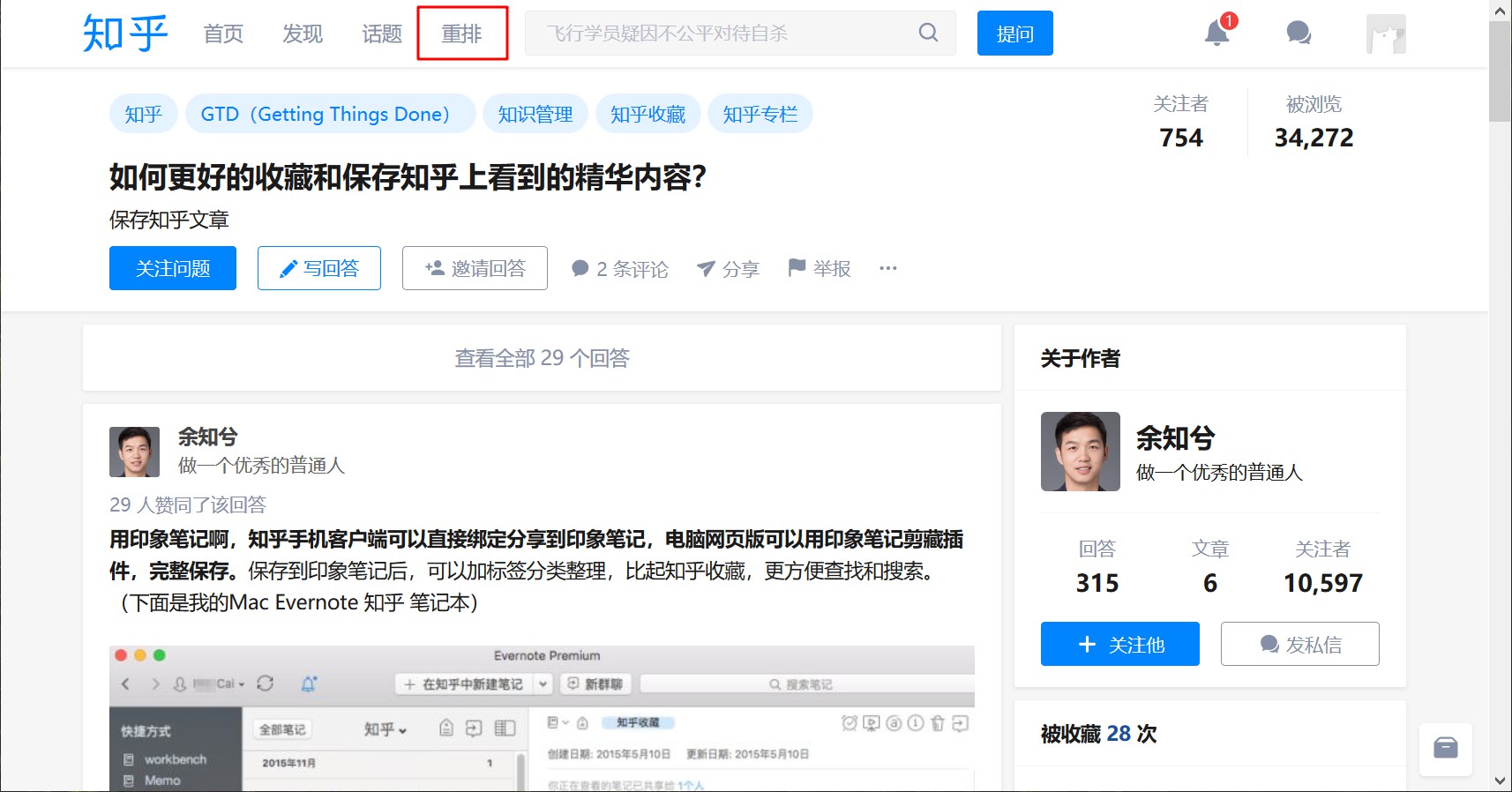
Task: View author's 315 回答
Action: click(1097, 566)
